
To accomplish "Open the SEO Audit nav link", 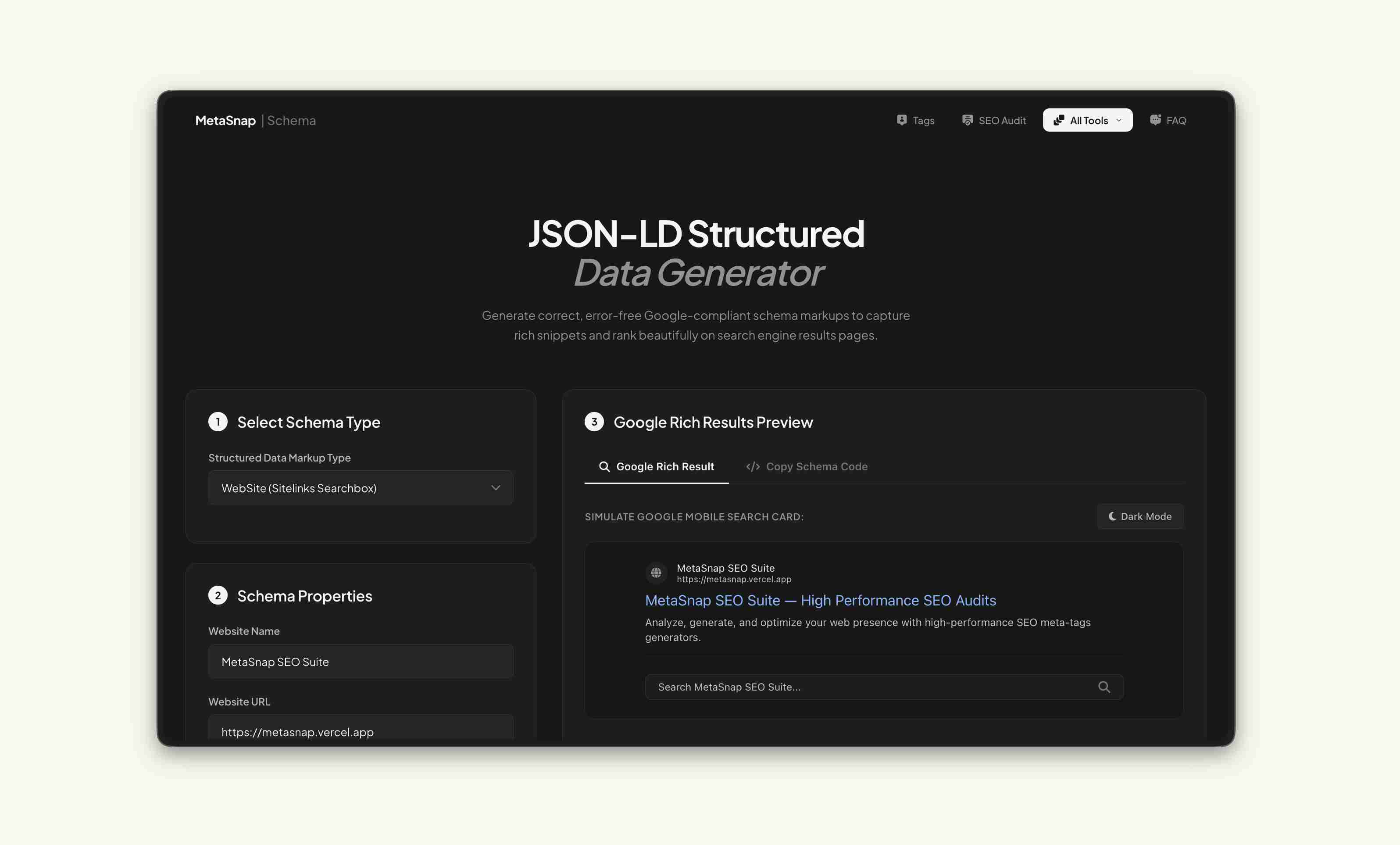I will click(x=994, y=121).
